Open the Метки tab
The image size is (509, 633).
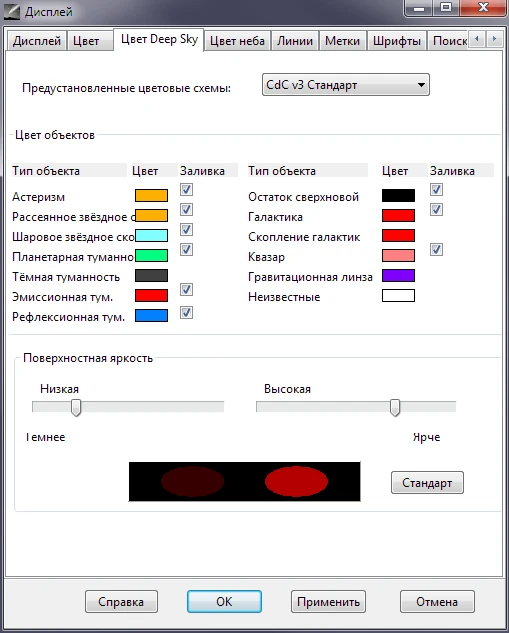pos(342,41)
